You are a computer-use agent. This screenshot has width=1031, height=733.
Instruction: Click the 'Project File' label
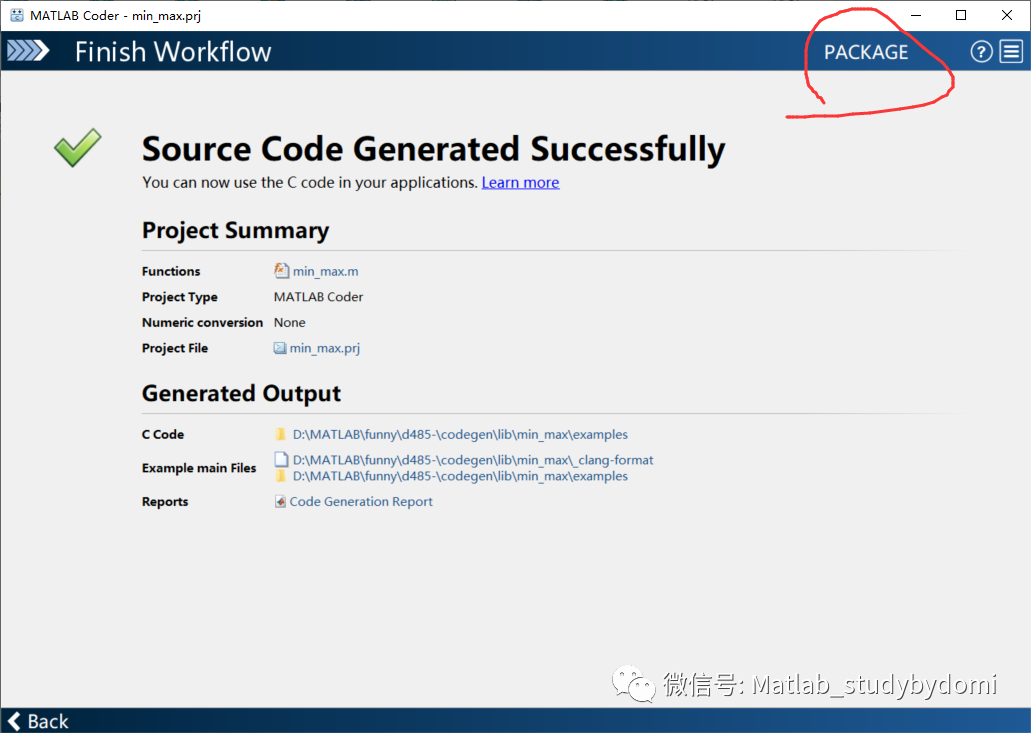[x=175, y=348]
